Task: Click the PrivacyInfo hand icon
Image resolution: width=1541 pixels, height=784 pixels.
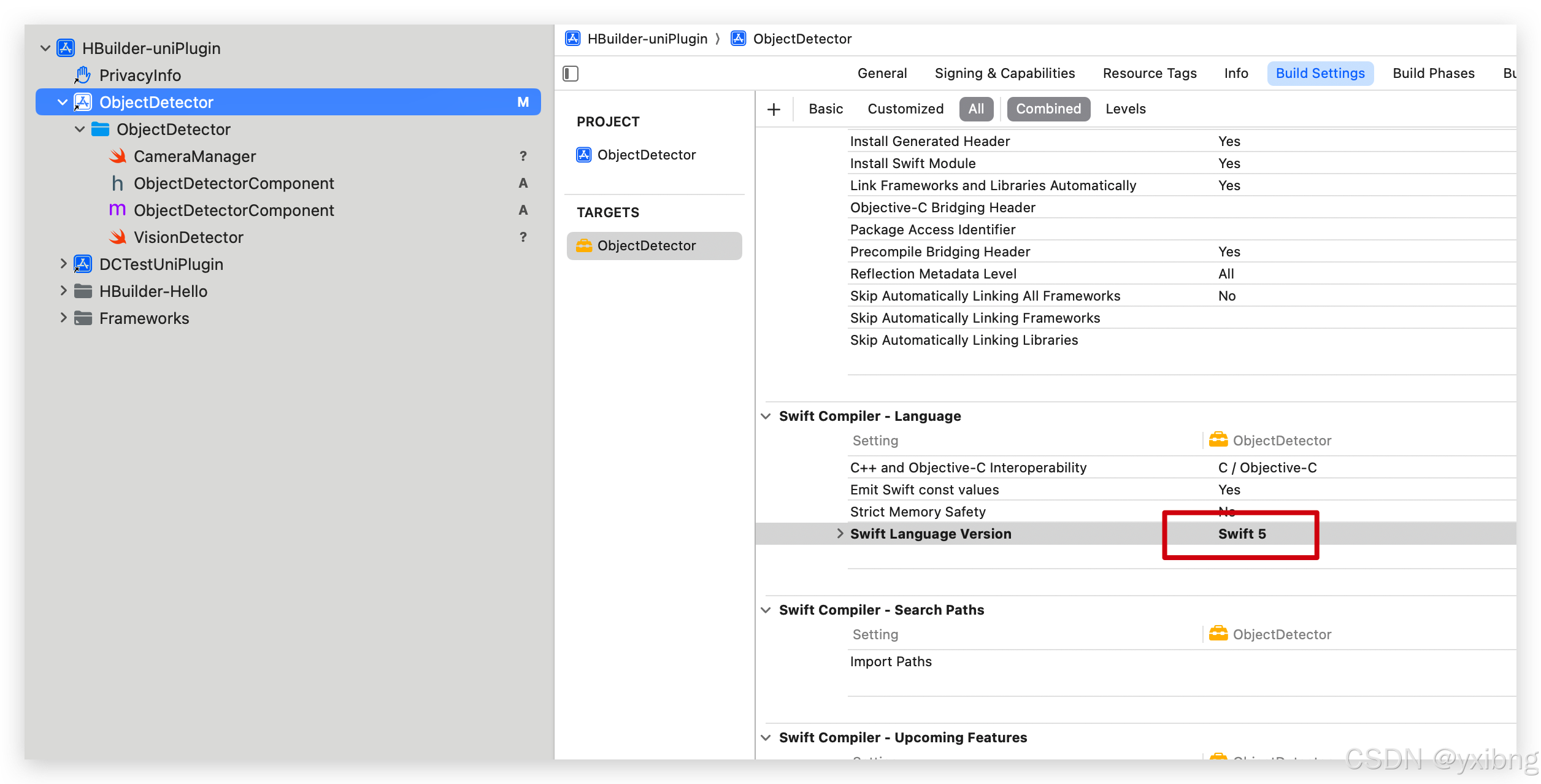Action: 83,75
